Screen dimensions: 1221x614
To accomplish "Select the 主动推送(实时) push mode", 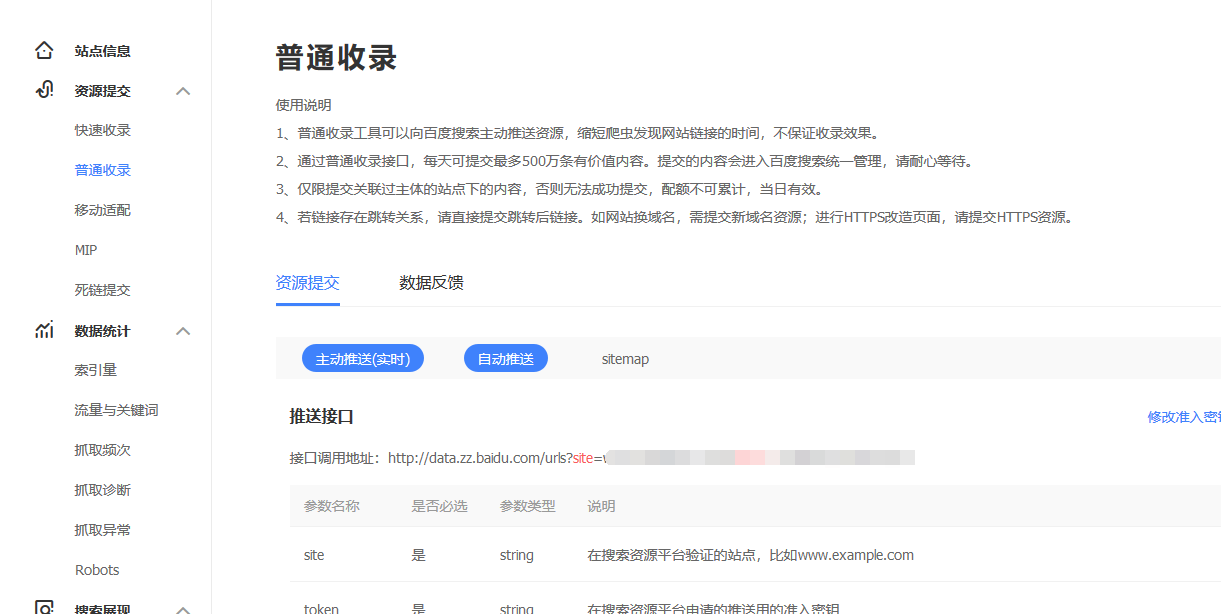I will 362,358.
